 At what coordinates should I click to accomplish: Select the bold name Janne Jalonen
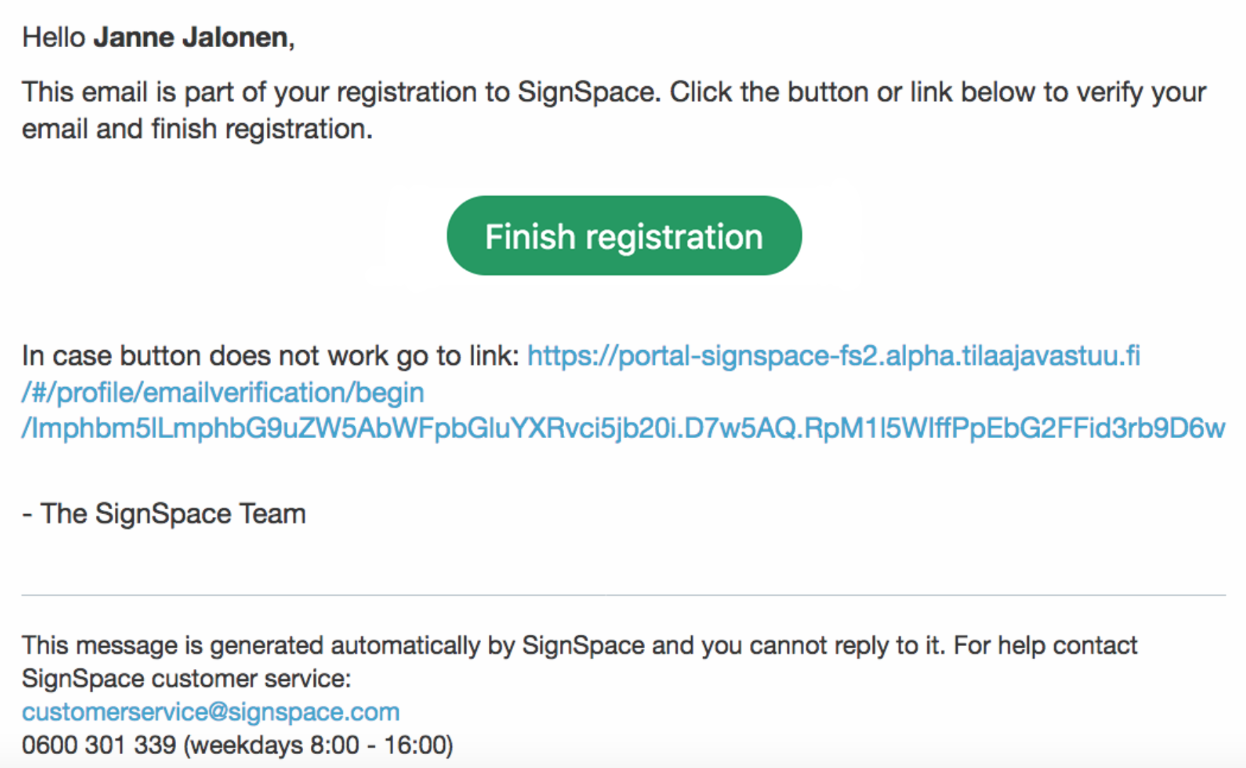191,38
